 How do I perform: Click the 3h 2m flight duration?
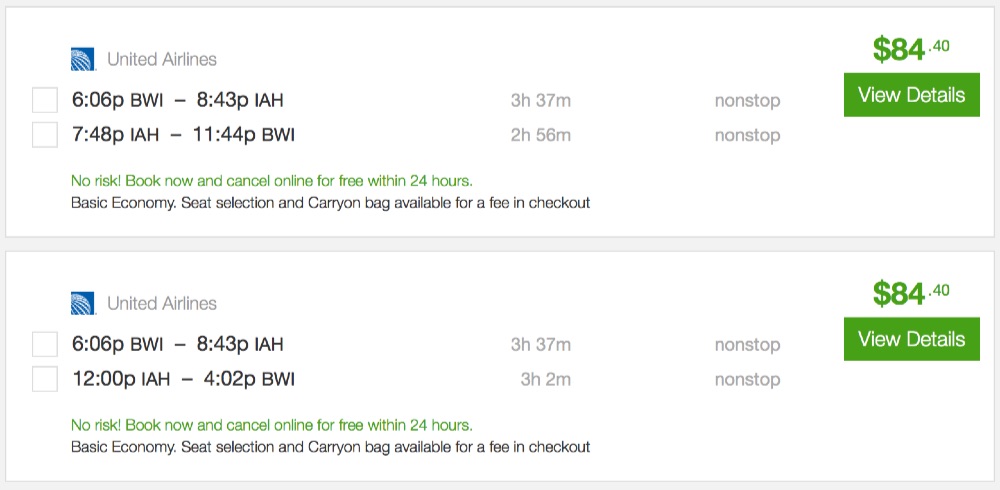545,379
